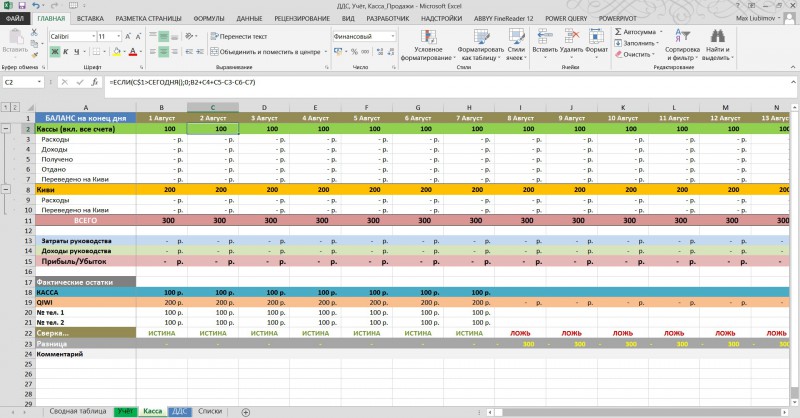Open the borders dropdown arrow
Image resolution: width=800 pixels, height=418 pixels.
105,52
